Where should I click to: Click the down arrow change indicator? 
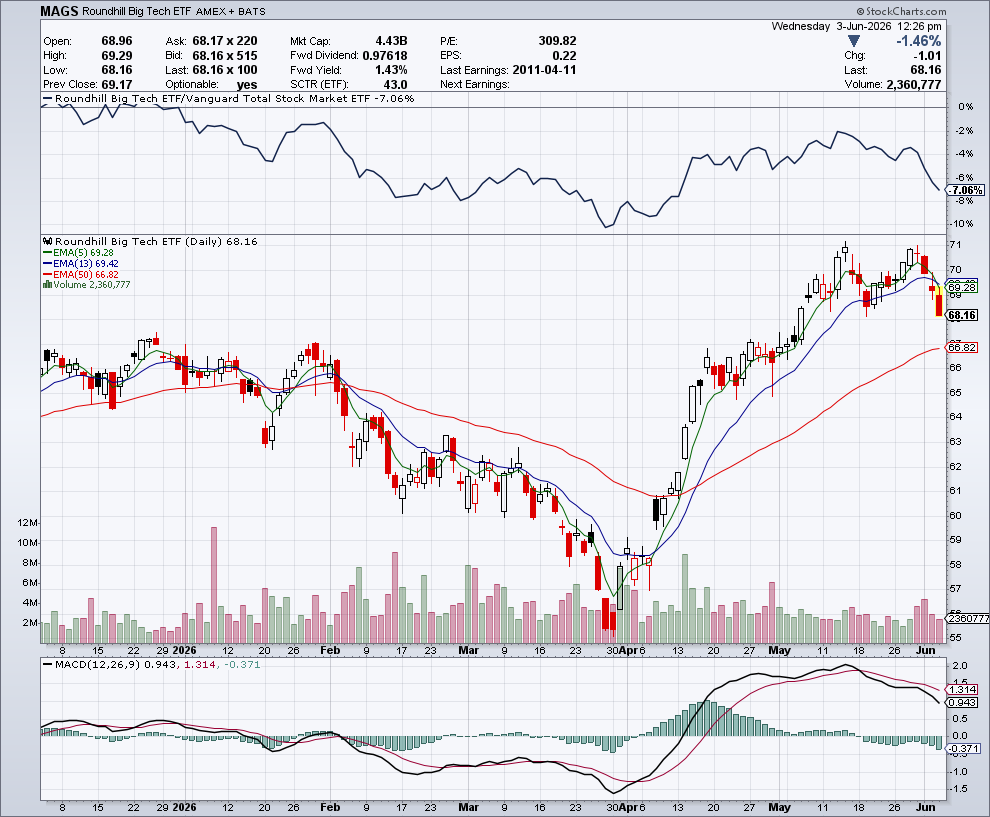854,41
